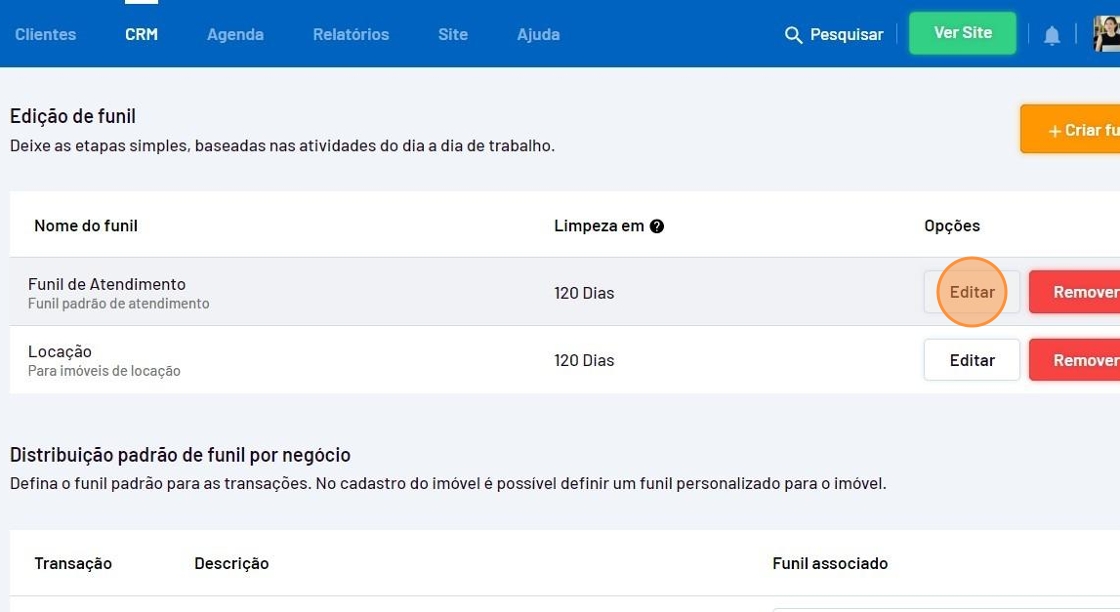Remove the Funil de Atendimento funnel
Image resolution: width=1120 pixels, height=612 pixels.
click(x=1078, y=292)
